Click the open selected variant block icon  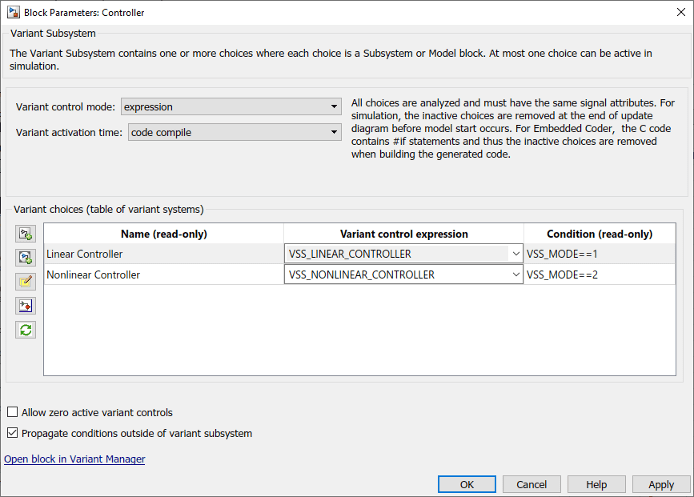[25, 306]
